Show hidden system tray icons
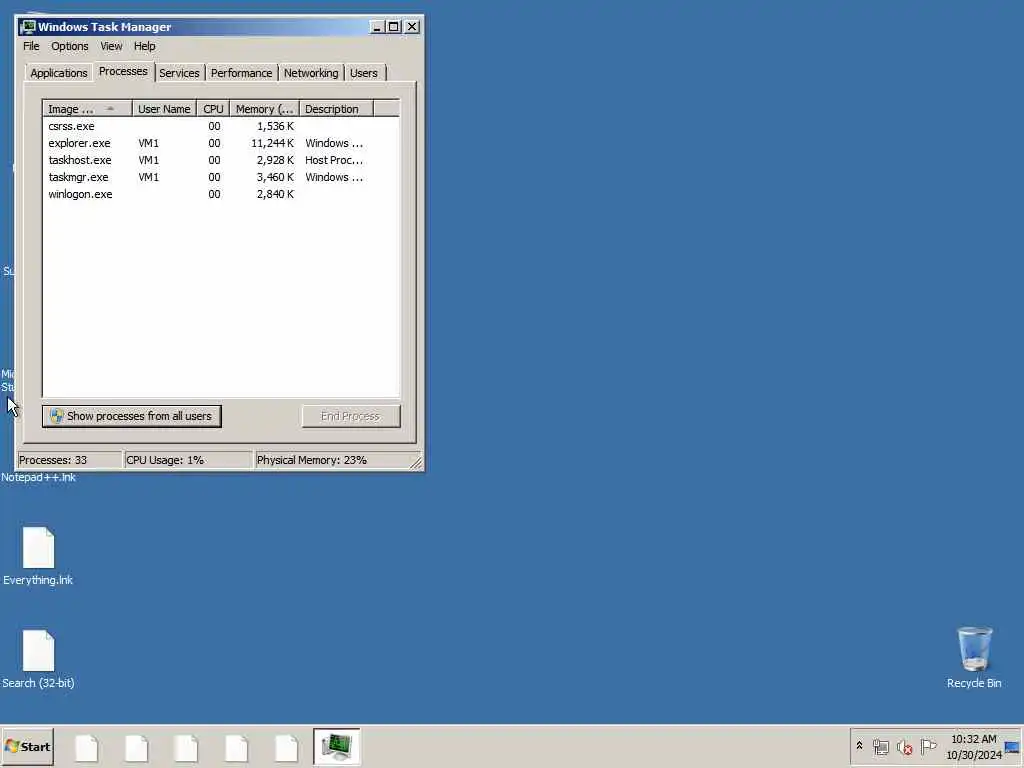Viewport: 1024px width, 768px height. [x=859, y=746]
